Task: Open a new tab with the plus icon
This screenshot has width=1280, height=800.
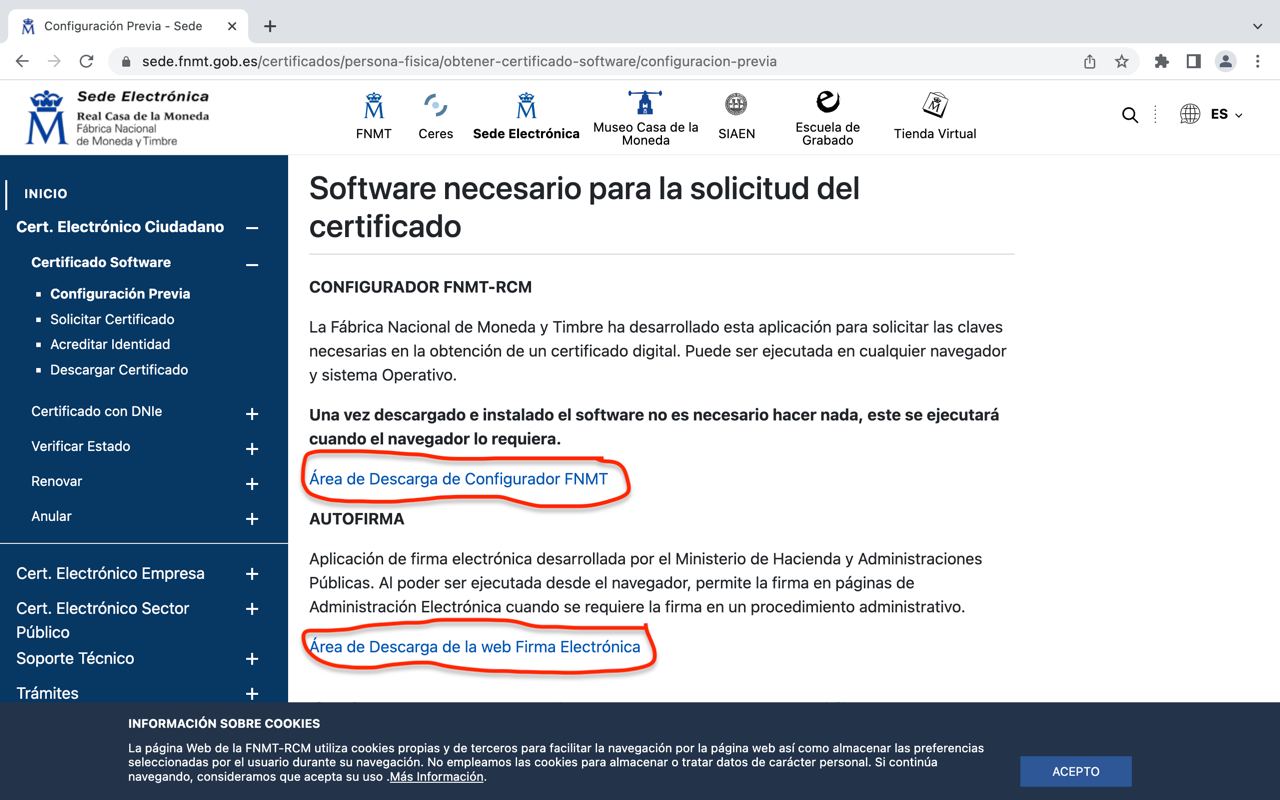Action: [x=270, y=26]
